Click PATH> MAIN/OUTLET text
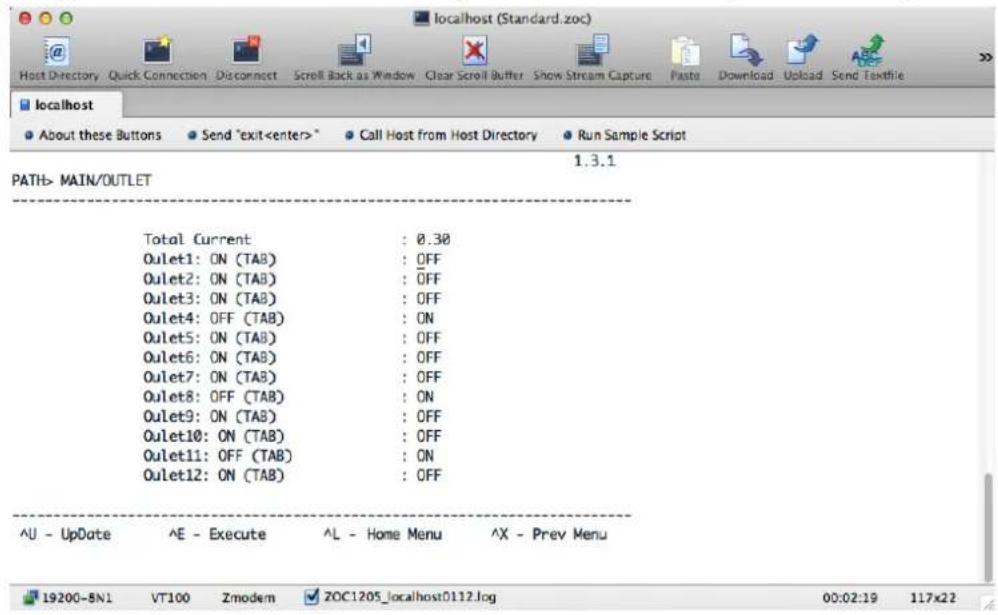This screenshot has width=998, height=615. click(x=81, y=181)
